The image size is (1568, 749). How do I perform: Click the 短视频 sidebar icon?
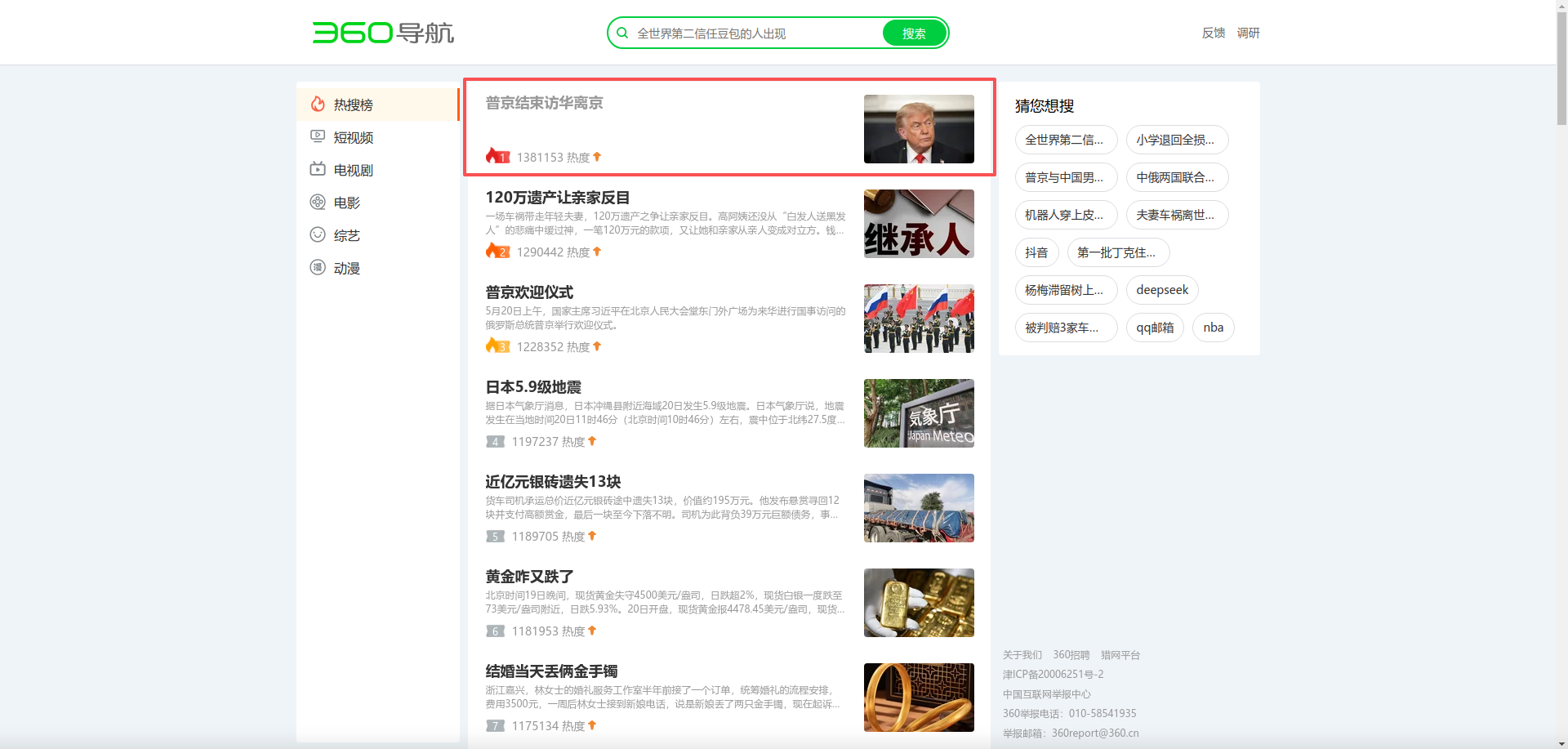coord(318,136)
